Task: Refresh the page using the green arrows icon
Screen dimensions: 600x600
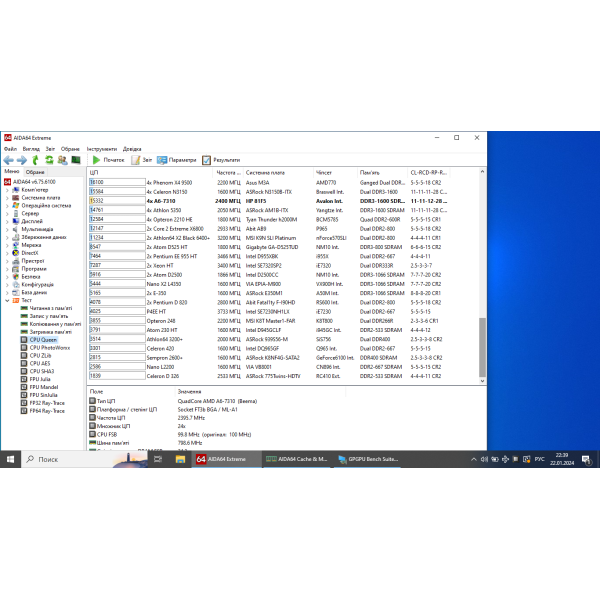Action: pos(49,160)
